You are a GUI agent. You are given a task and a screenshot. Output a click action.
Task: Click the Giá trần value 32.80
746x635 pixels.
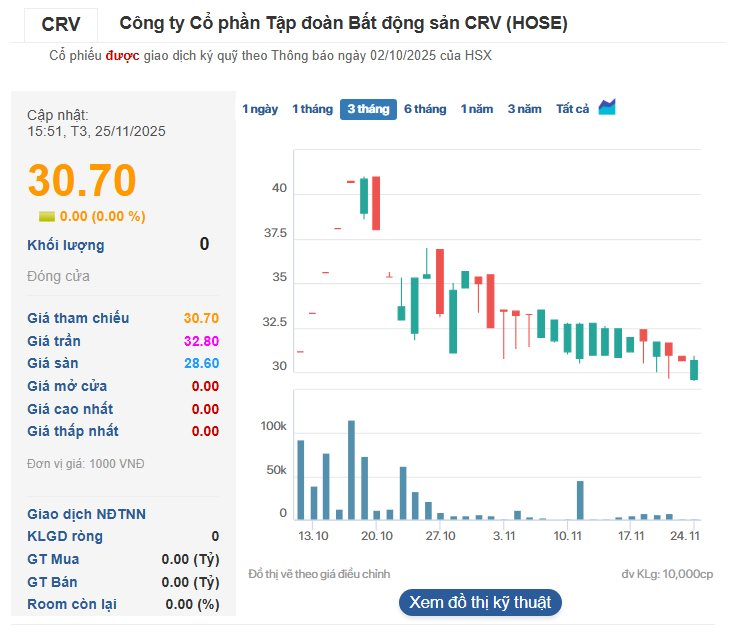[201, 341]
